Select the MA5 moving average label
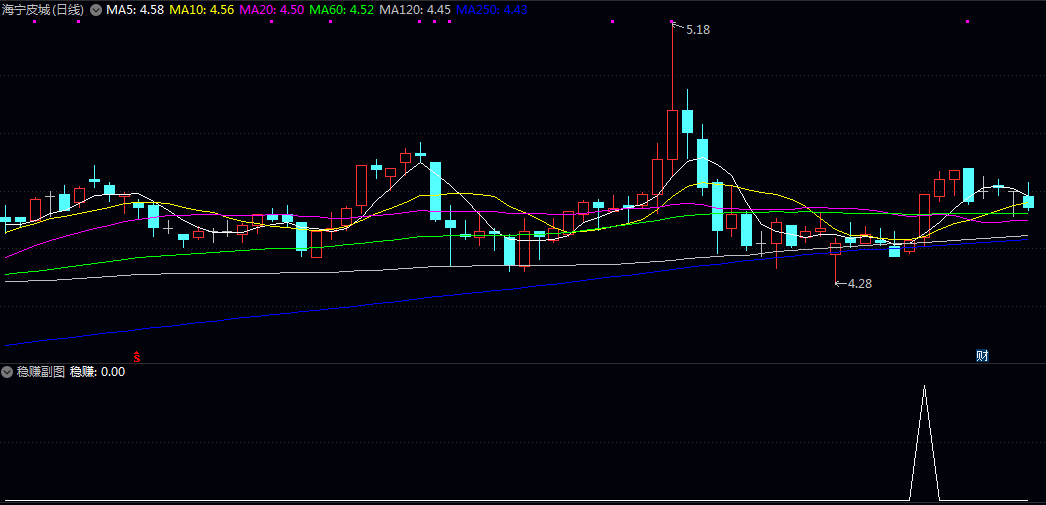 coord(135,10)
